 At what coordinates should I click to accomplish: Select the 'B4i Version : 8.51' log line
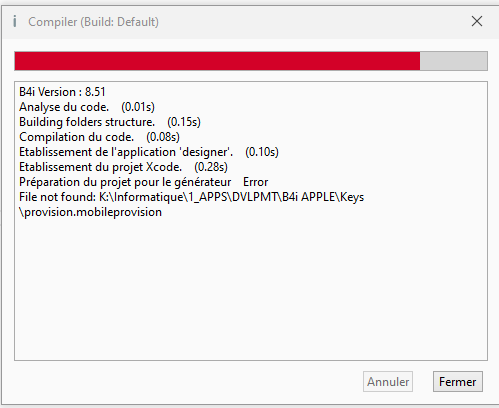tap(62, 92)
